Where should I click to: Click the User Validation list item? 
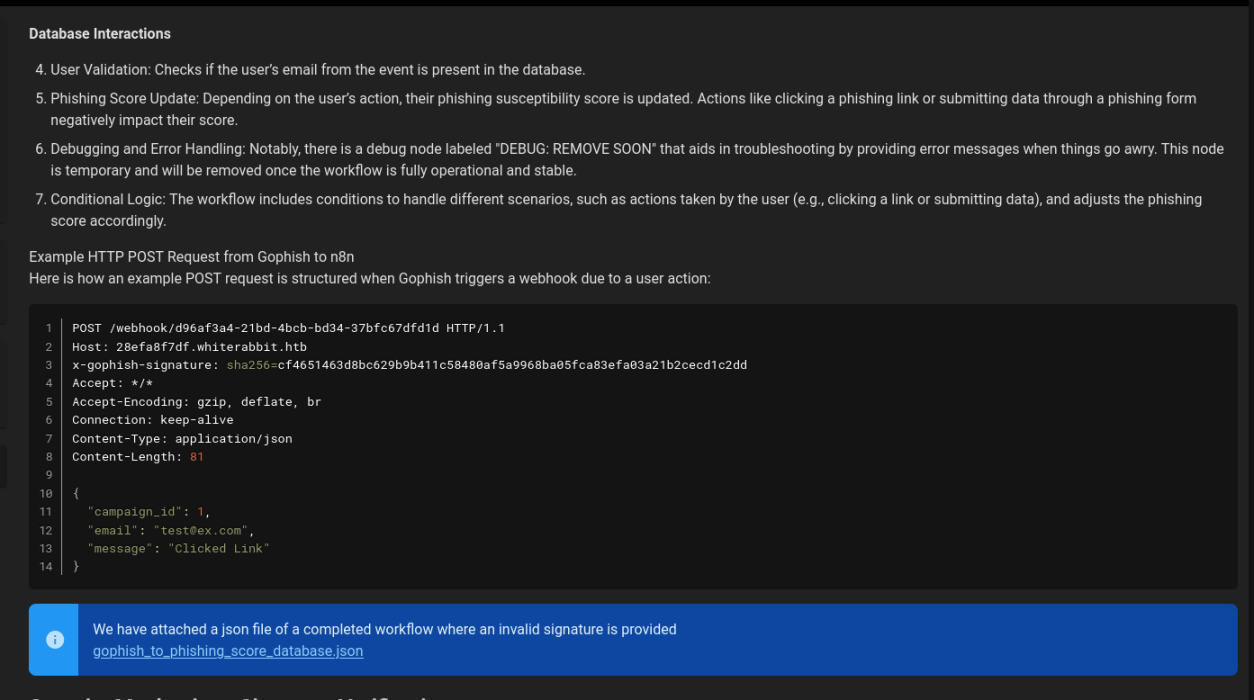click(x=317, y=70)
